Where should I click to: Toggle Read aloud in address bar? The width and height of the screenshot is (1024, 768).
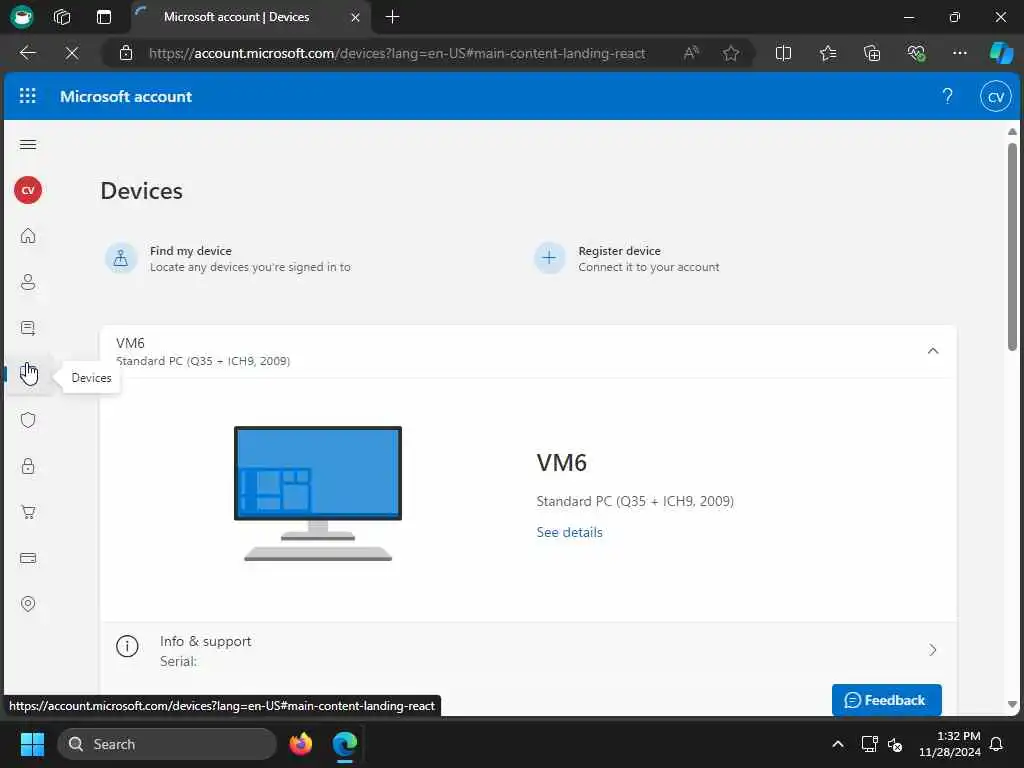691,53
